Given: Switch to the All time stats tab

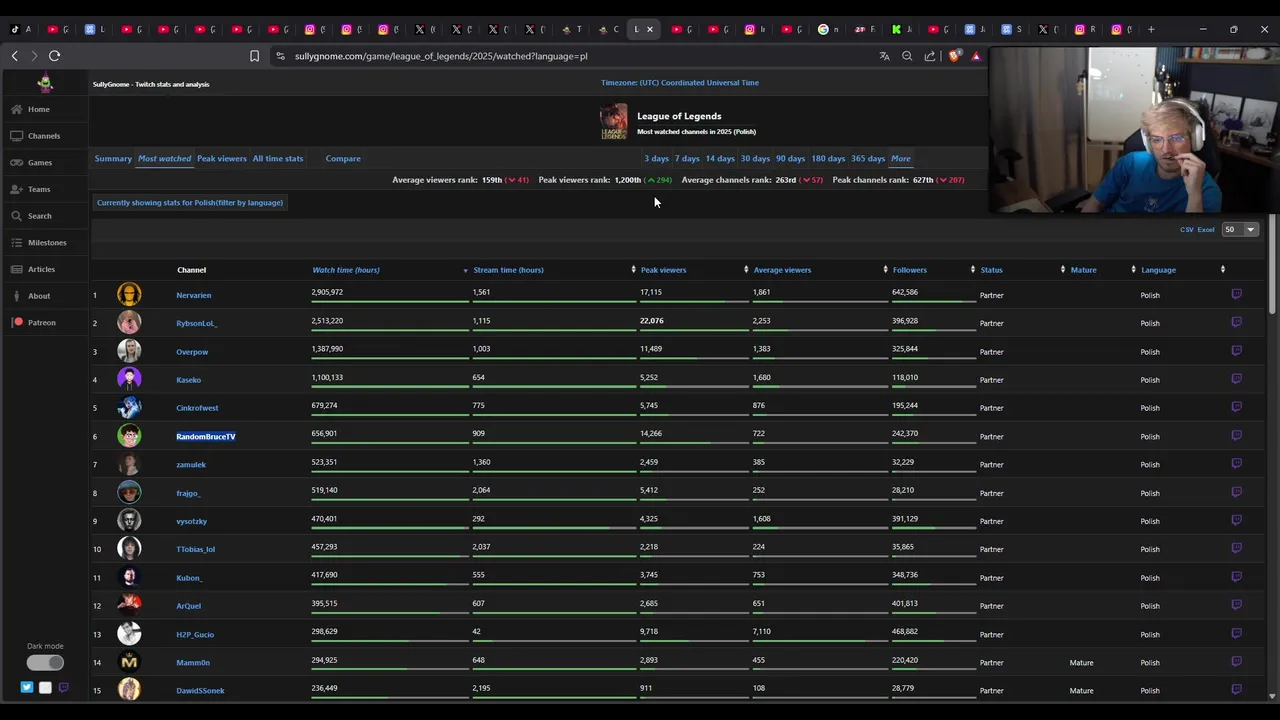Looking at the screenshot, I should pos(278,158).
